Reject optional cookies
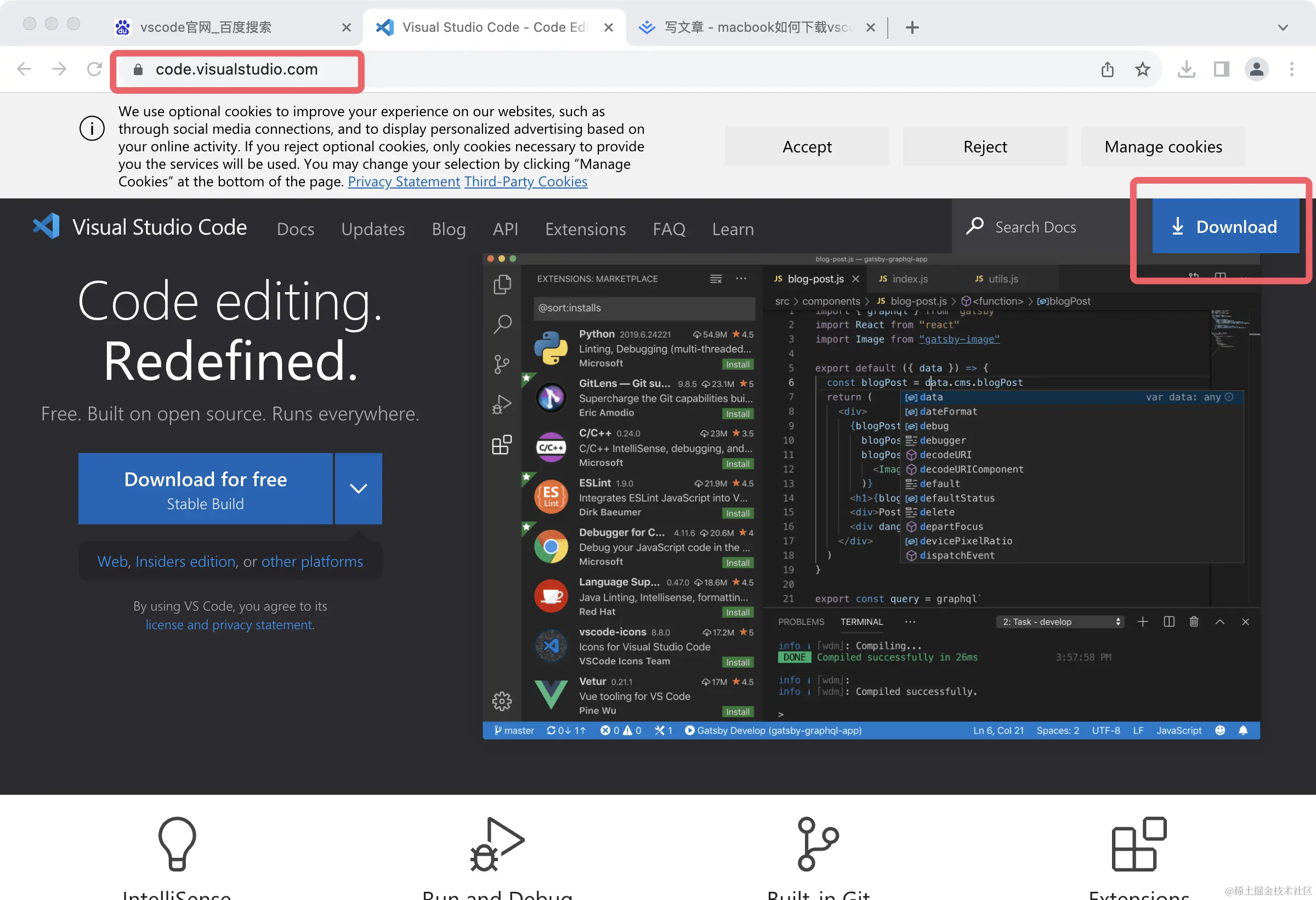The height and width of the screenshot is (900, 1316). tap(985, 146)
